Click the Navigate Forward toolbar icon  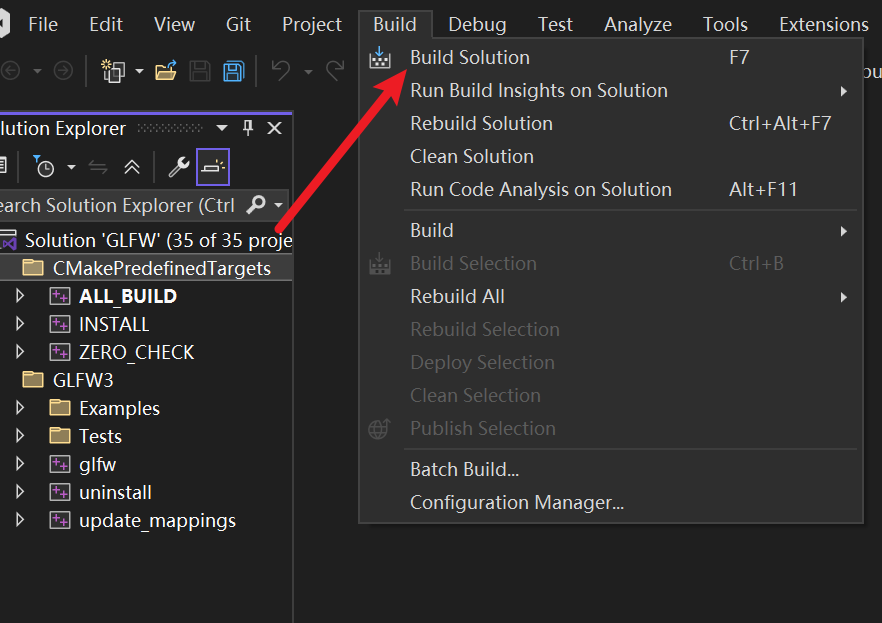click(63, 71)
